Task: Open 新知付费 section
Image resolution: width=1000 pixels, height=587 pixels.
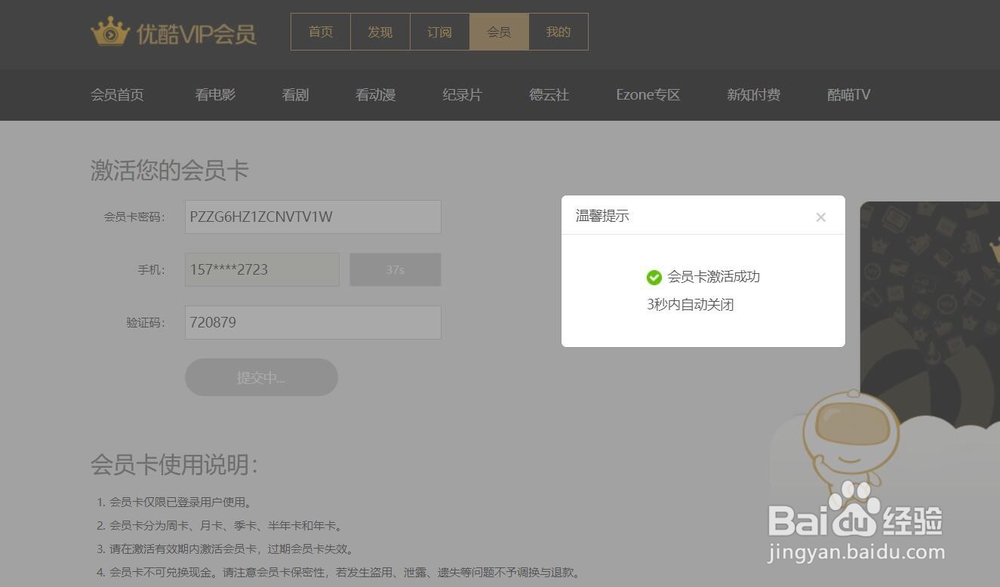Action: tap(753, 95)
